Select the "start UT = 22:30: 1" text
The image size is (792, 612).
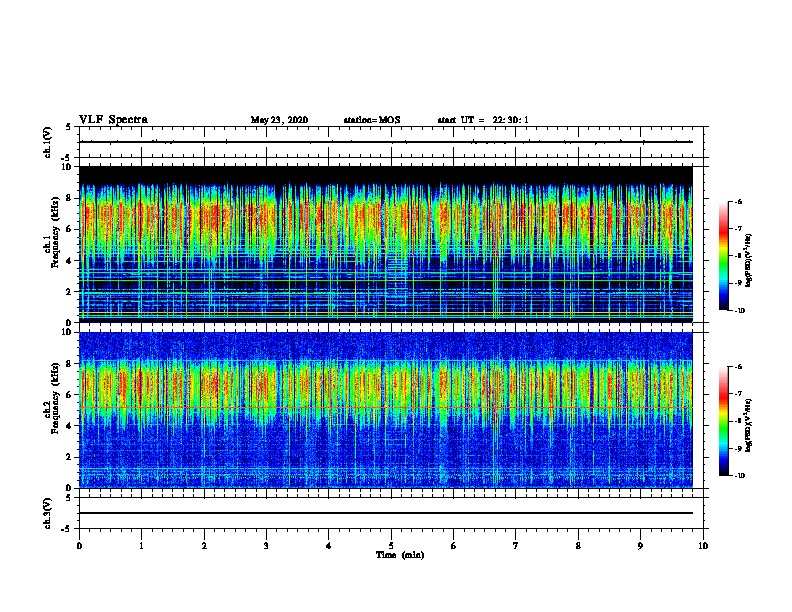pyautogui.click(x=483, y=120)
